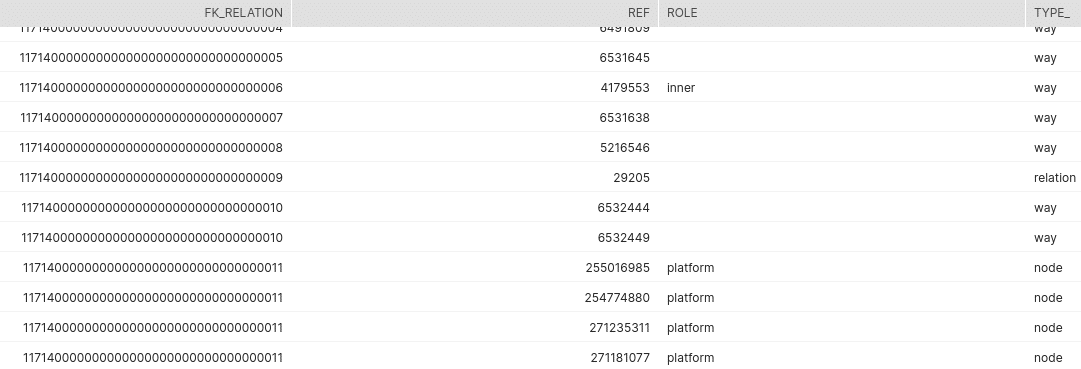This screenshot has height=369, width=1081.
Task: Select the 'relation' type cell
Action: click(x=1053, y=177)
